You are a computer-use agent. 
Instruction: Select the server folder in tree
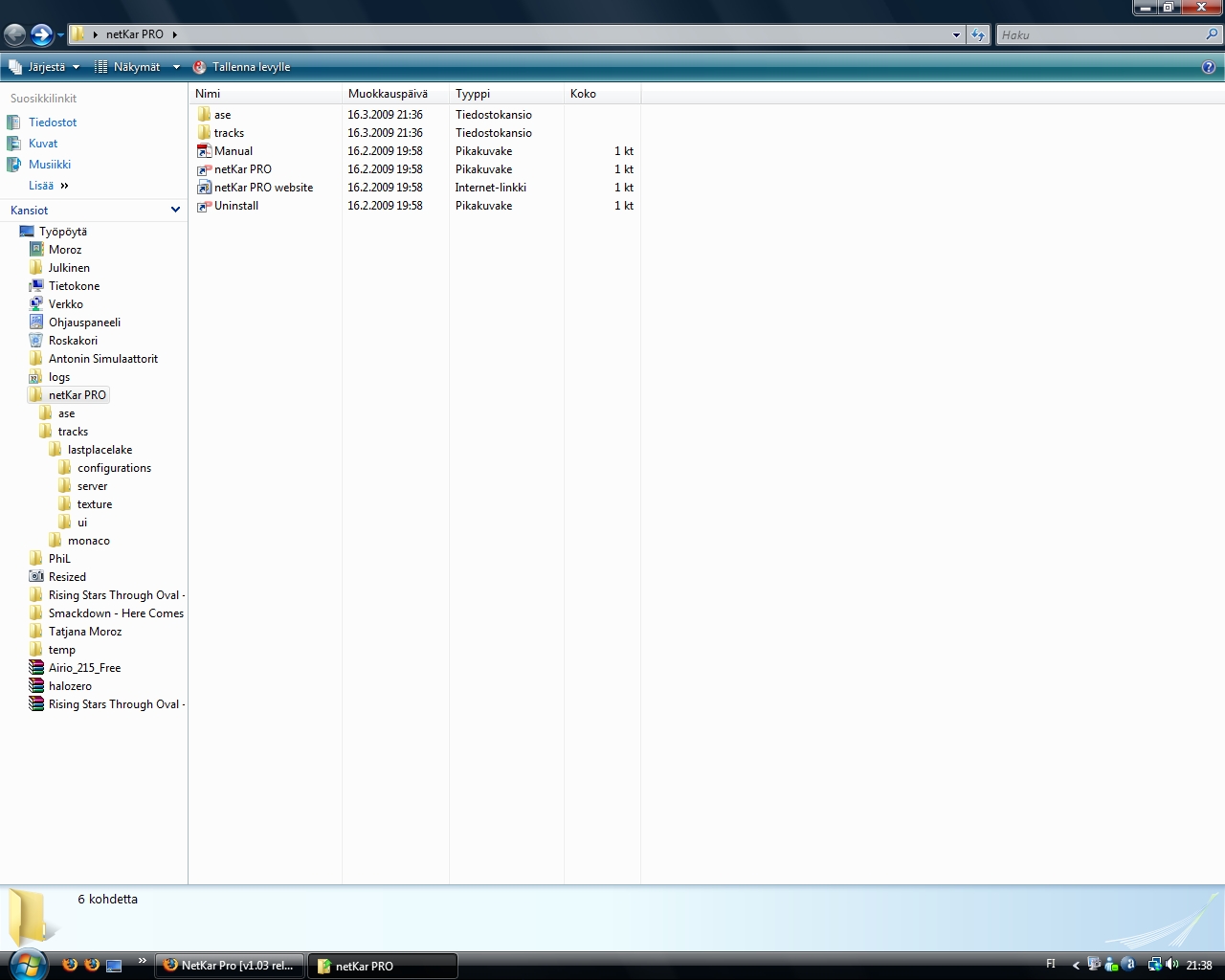point(92,486)
